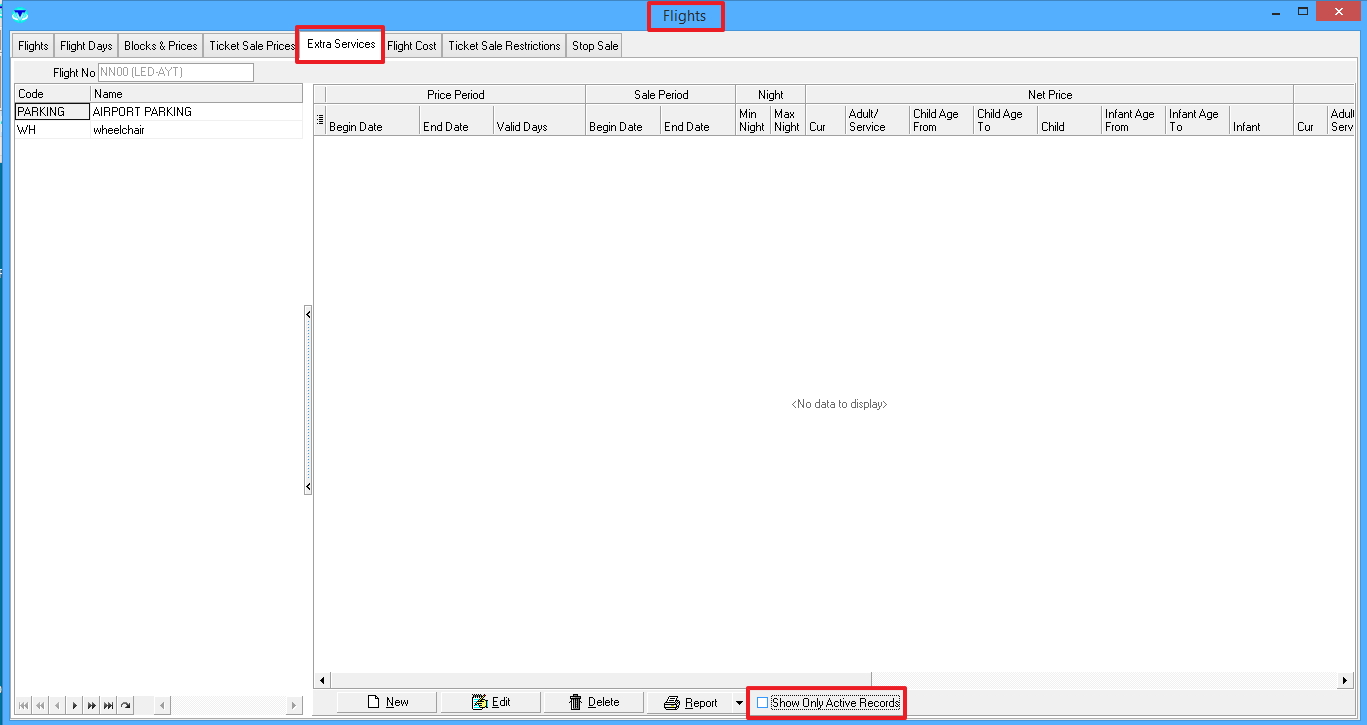Click the refresh arrow in record navigator

[125, 706]
